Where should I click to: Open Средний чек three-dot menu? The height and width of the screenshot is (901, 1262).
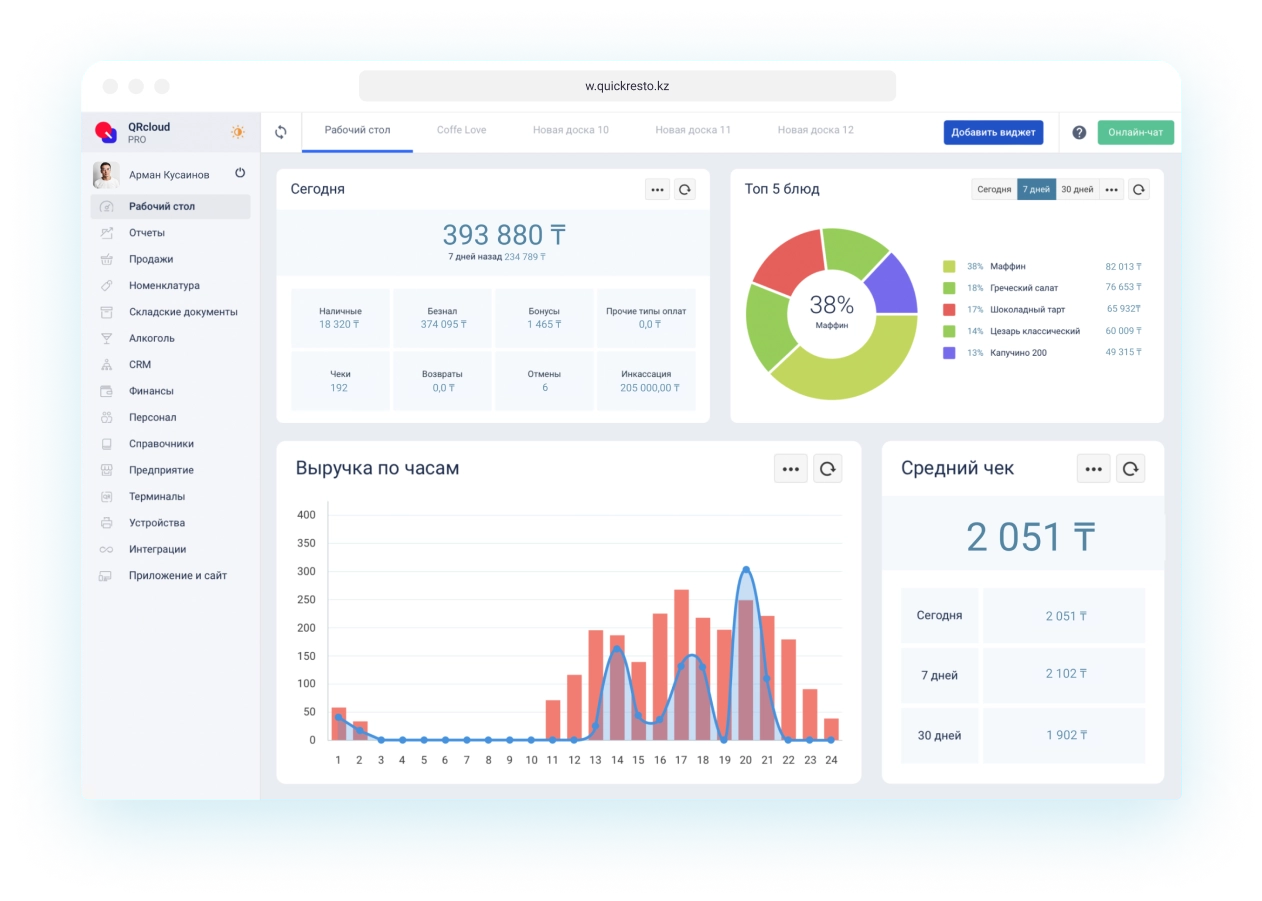coord(1093,468)
